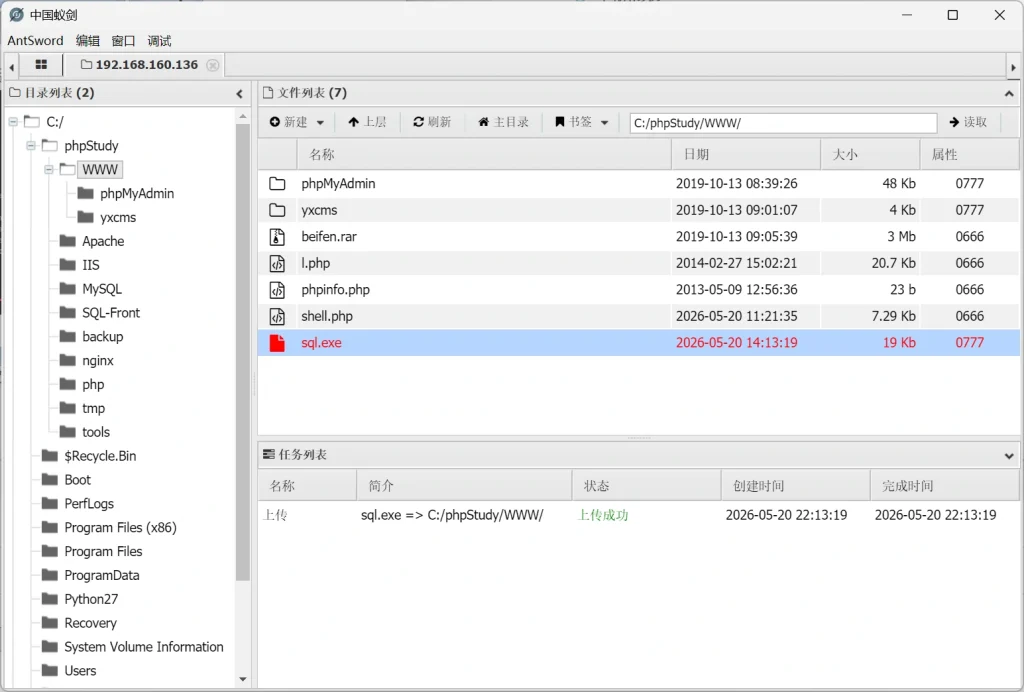Viewport: 1024px width, 692px height.
Task: Select the sql.exe file name
Action: coord(321,343)
